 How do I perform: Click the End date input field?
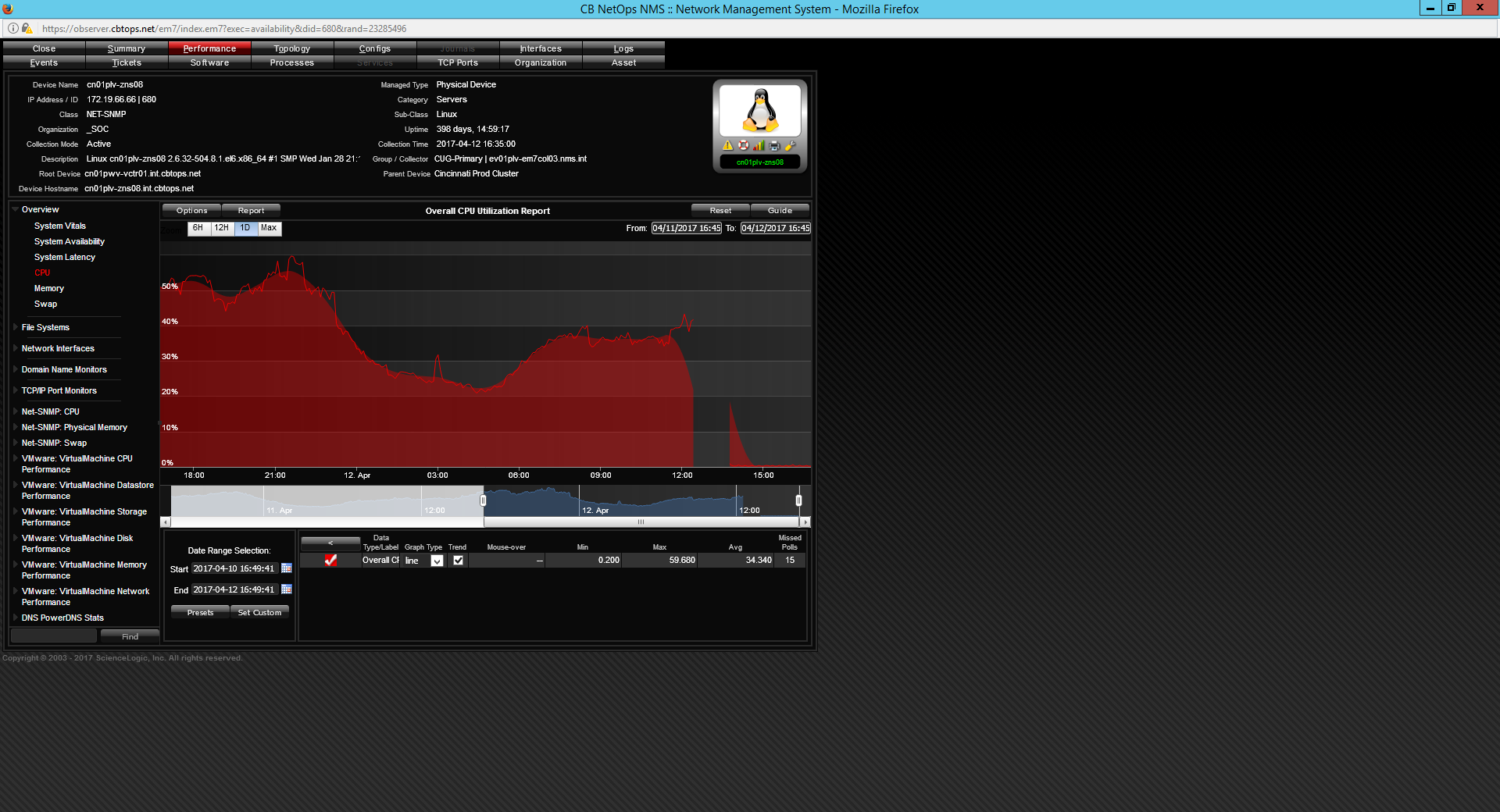tap(234, 589)
